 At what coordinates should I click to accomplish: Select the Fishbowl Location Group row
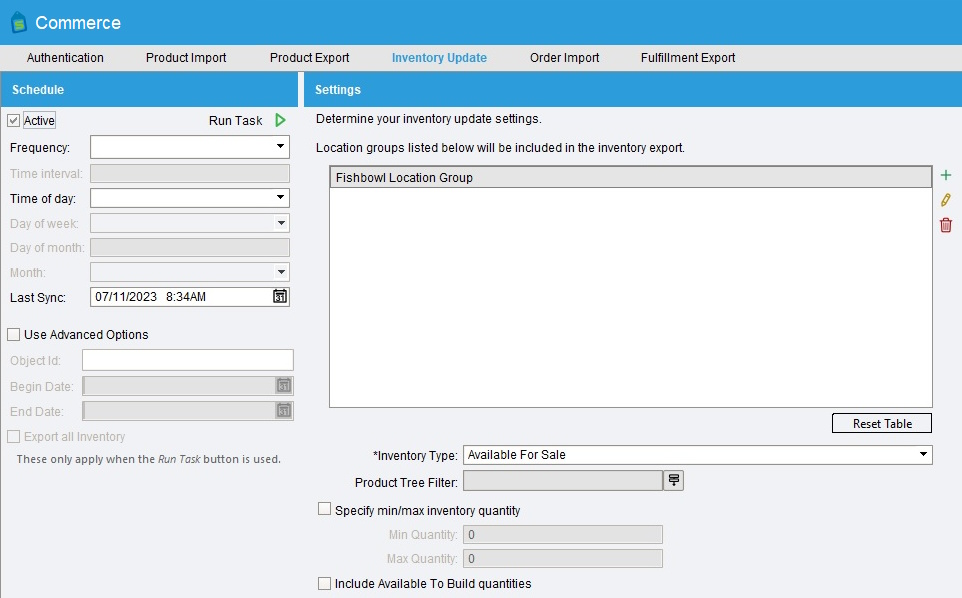point(630,178)
